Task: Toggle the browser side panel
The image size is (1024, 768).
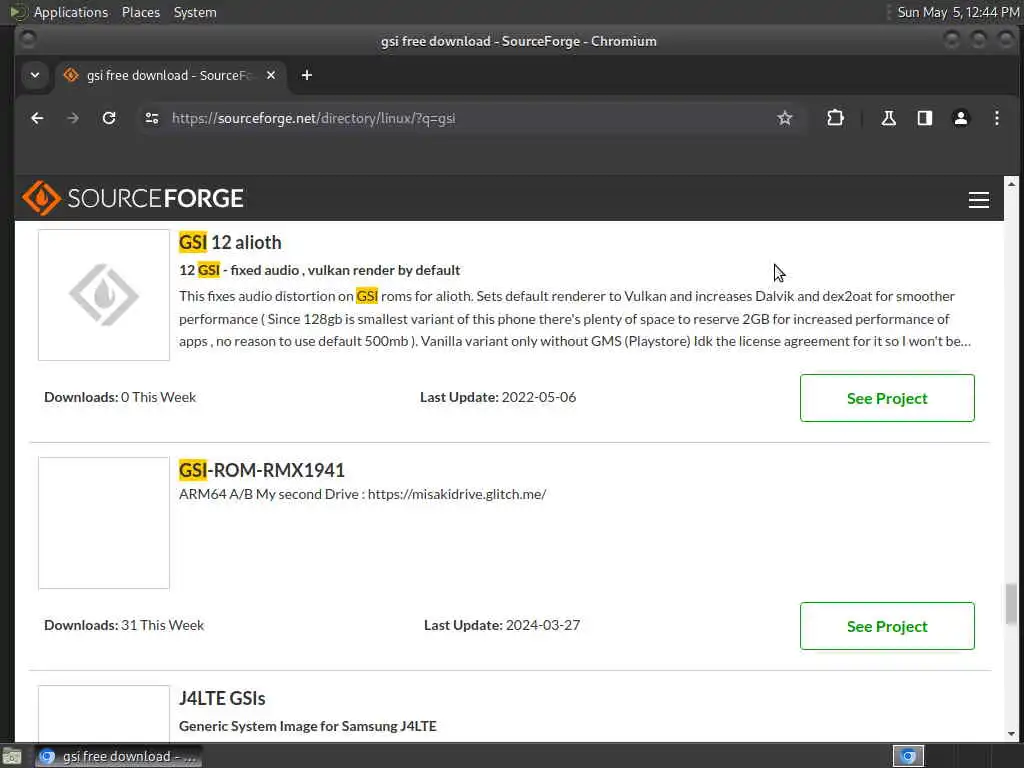Action: pos(925,118)
